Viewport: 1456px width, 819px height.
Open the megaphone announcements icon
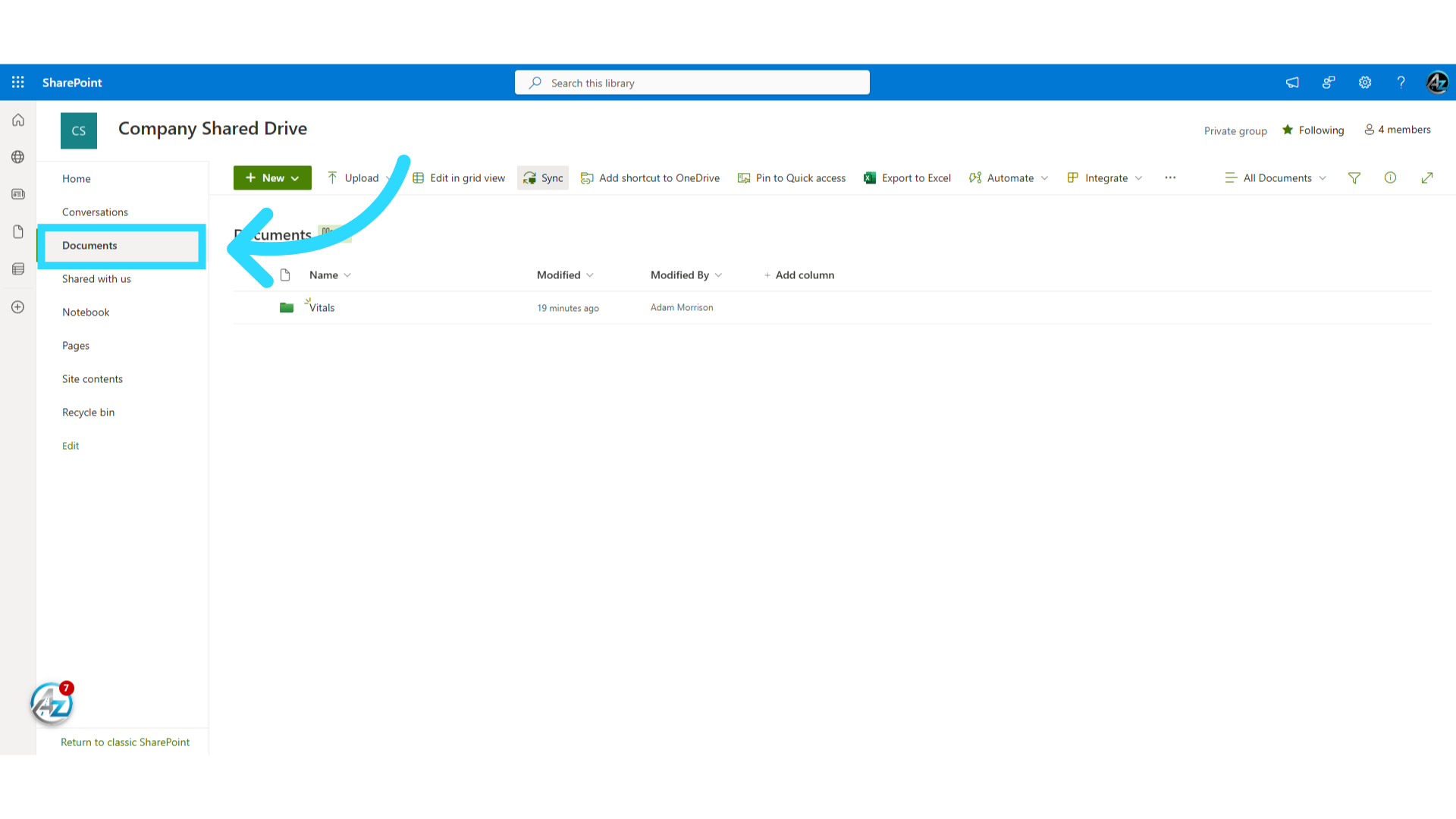pyautogui.click(x=1292, y=83)
